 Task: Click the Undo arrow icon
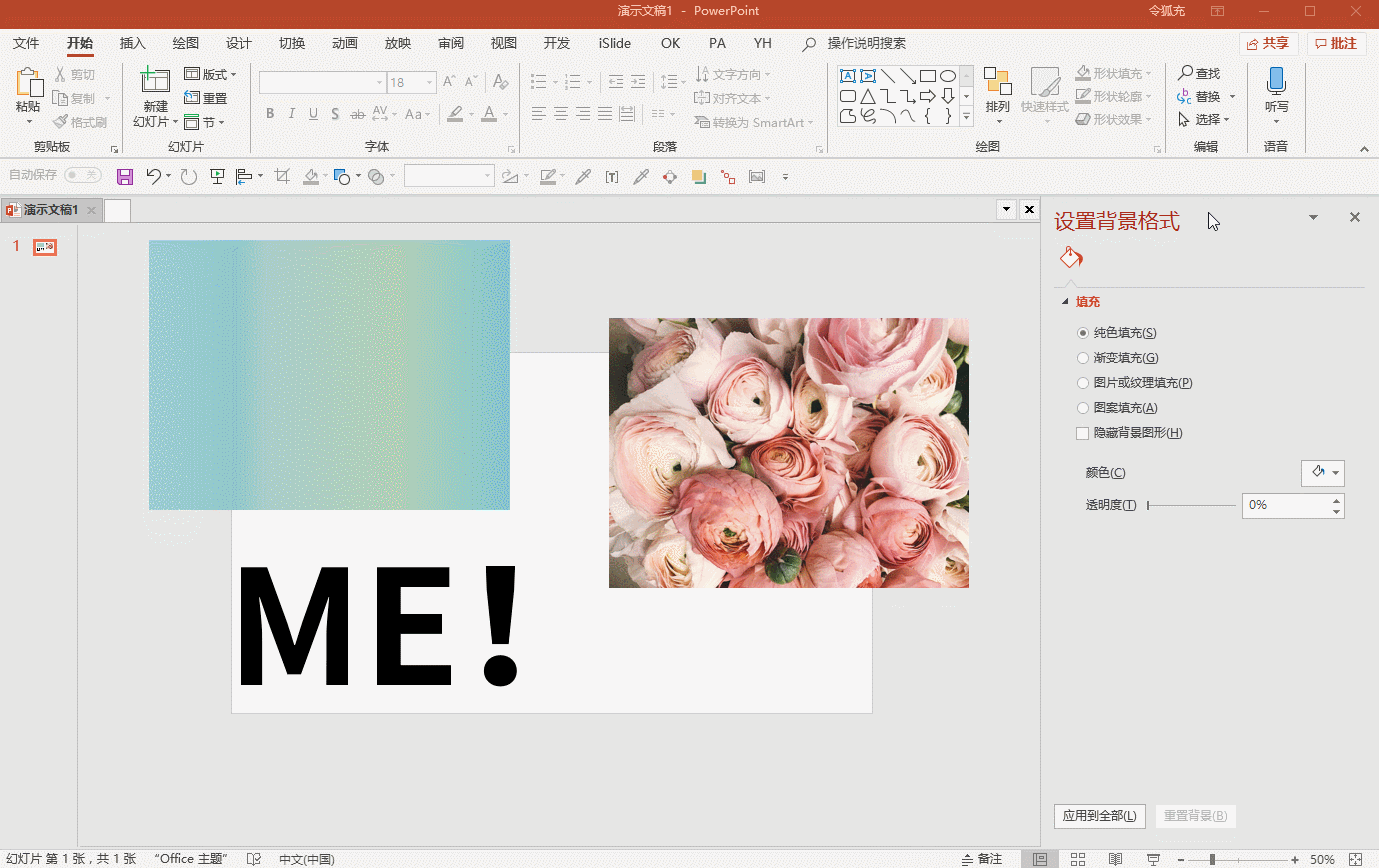coord(153,177)
